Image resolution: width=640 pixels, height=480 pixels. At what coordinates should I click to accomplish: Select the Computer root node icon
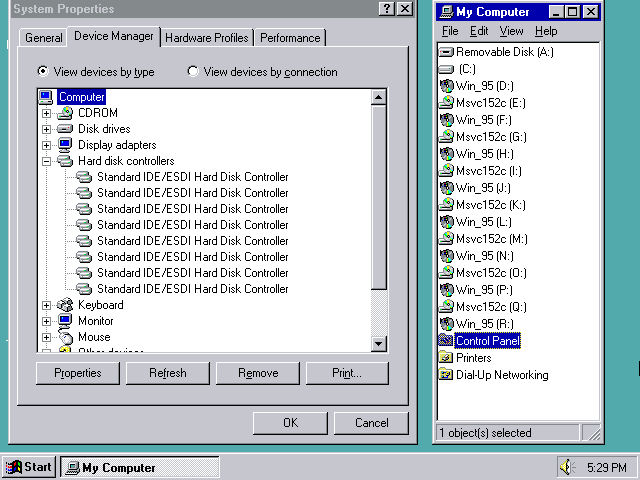(46, 97)
